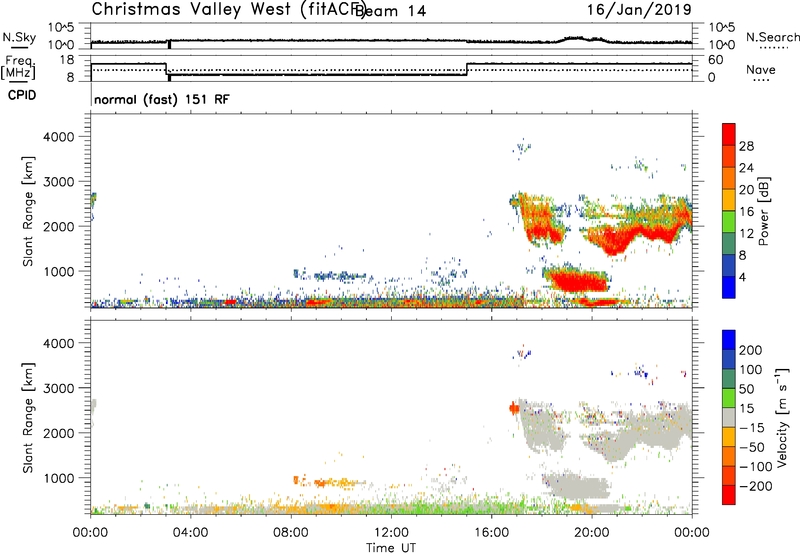Click the '4000' tick on power panel
The width and height of the screenshot is (800, 554).
pos(58,137)
